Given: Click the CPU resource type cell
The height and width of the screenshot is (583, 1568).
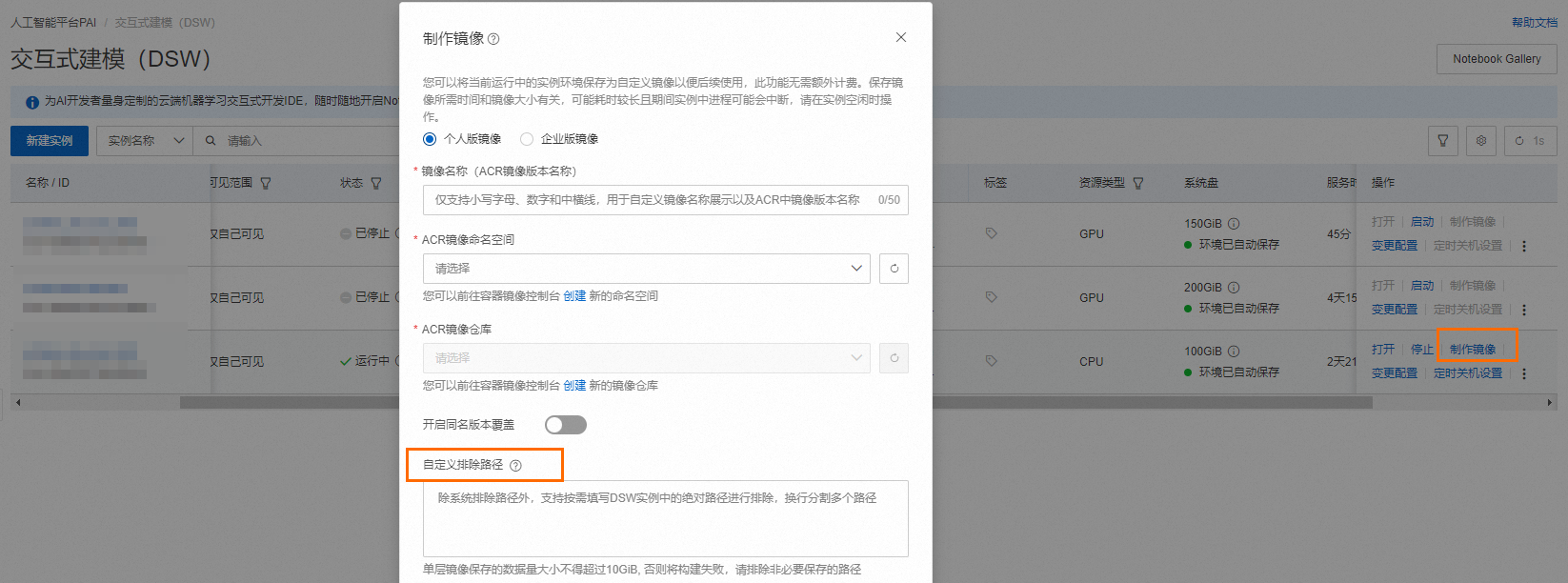Looking at the screenshot, I should (x=1092, y=362).
